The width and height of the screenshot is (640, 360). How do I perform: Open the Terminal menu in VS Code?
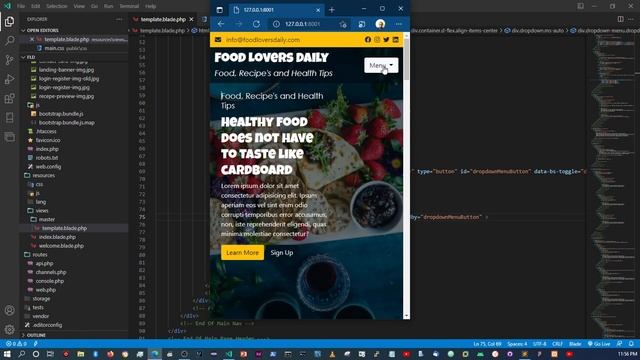129,6
